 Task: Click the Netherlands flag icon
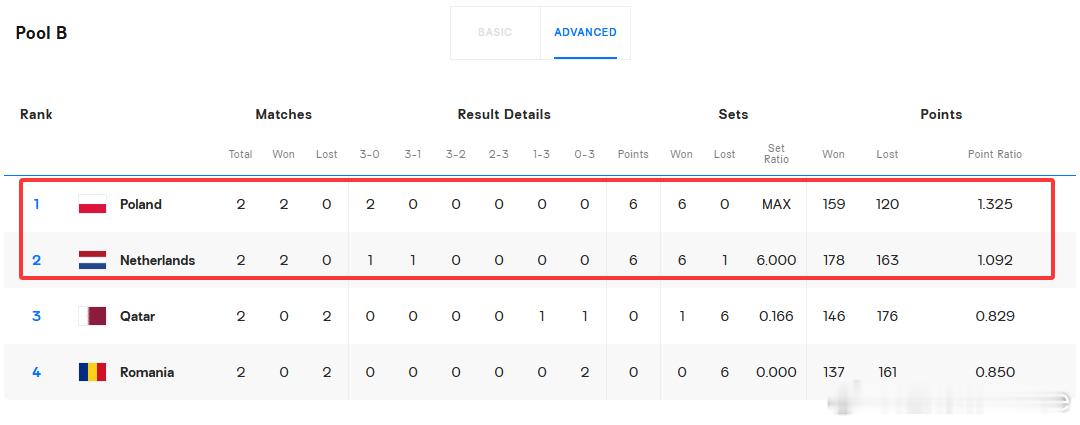[x=92, y=260]
